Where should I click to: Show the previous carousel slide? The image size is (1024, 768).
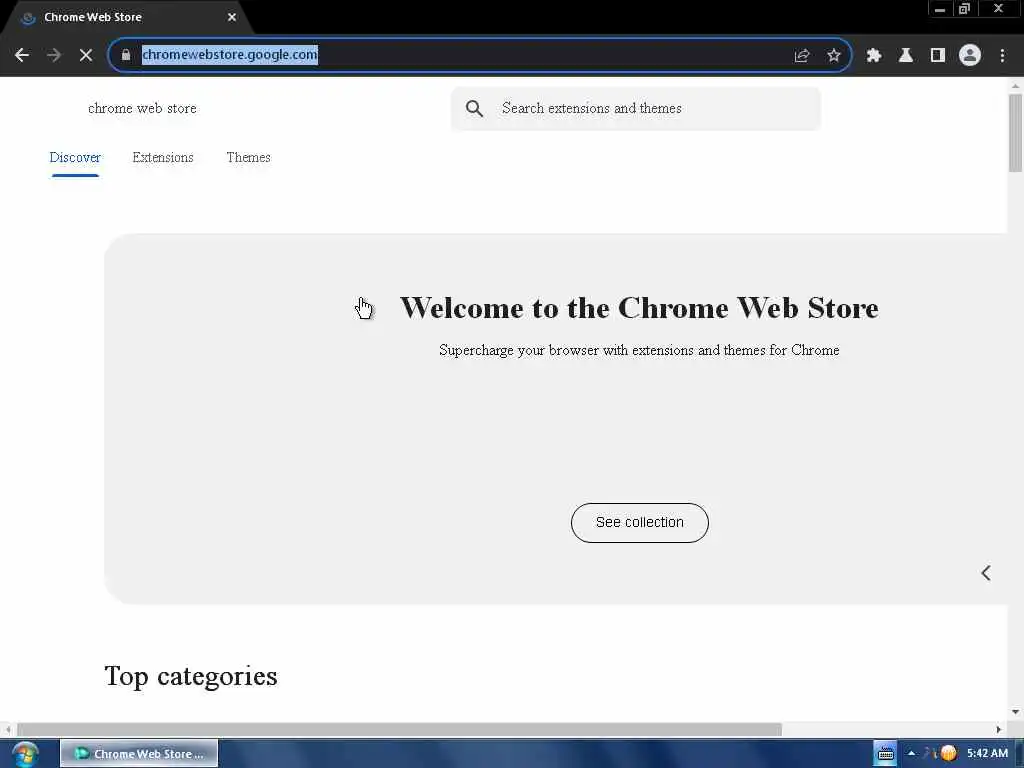(986, 573)
